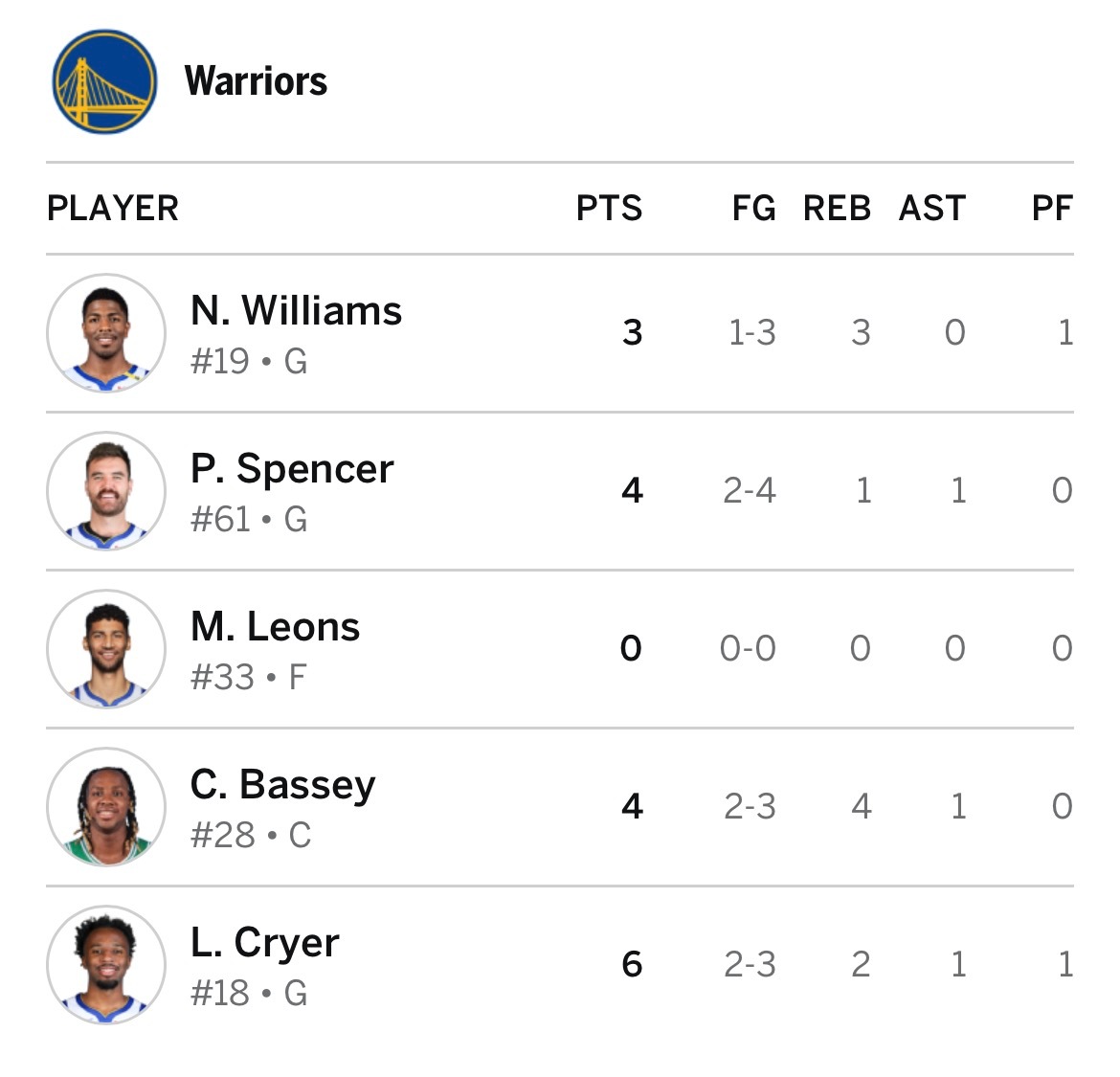
Task: Sort by the REB column header
Action: pyautogui.click(x=837, y=209)
